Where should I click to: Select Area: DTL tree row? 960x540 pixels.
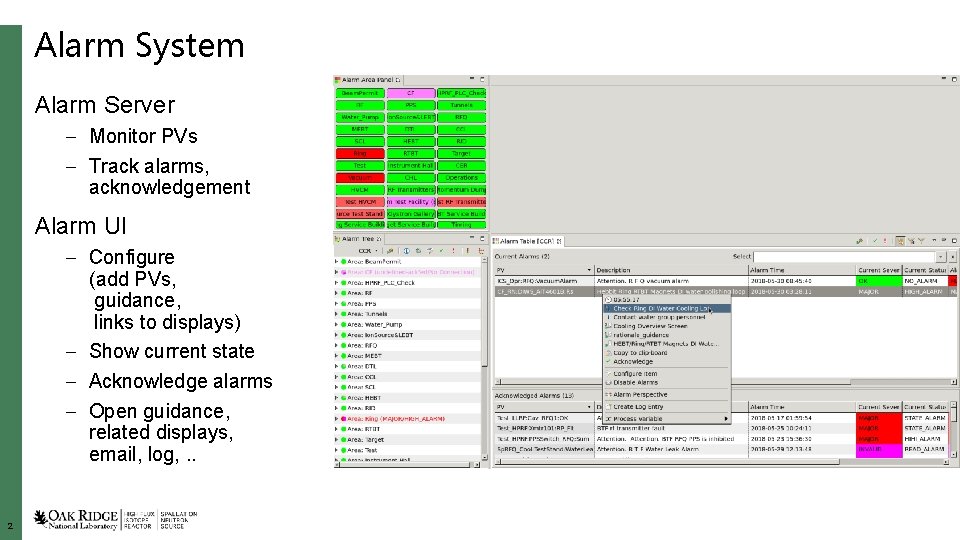point(408,366)
